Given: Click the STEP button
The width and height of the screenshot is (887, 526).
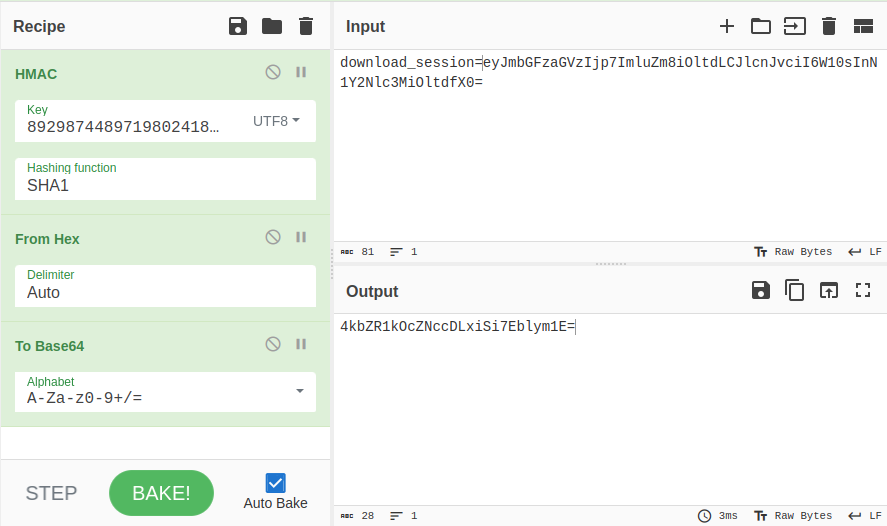Looking at the screenshot, I should pyautogui.click(x=51, y=493).
